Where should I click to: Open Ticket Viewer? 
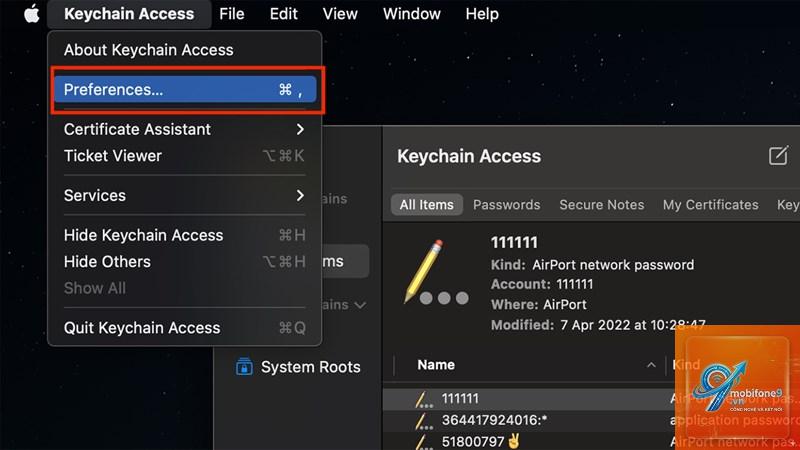[x=185, y=156]
